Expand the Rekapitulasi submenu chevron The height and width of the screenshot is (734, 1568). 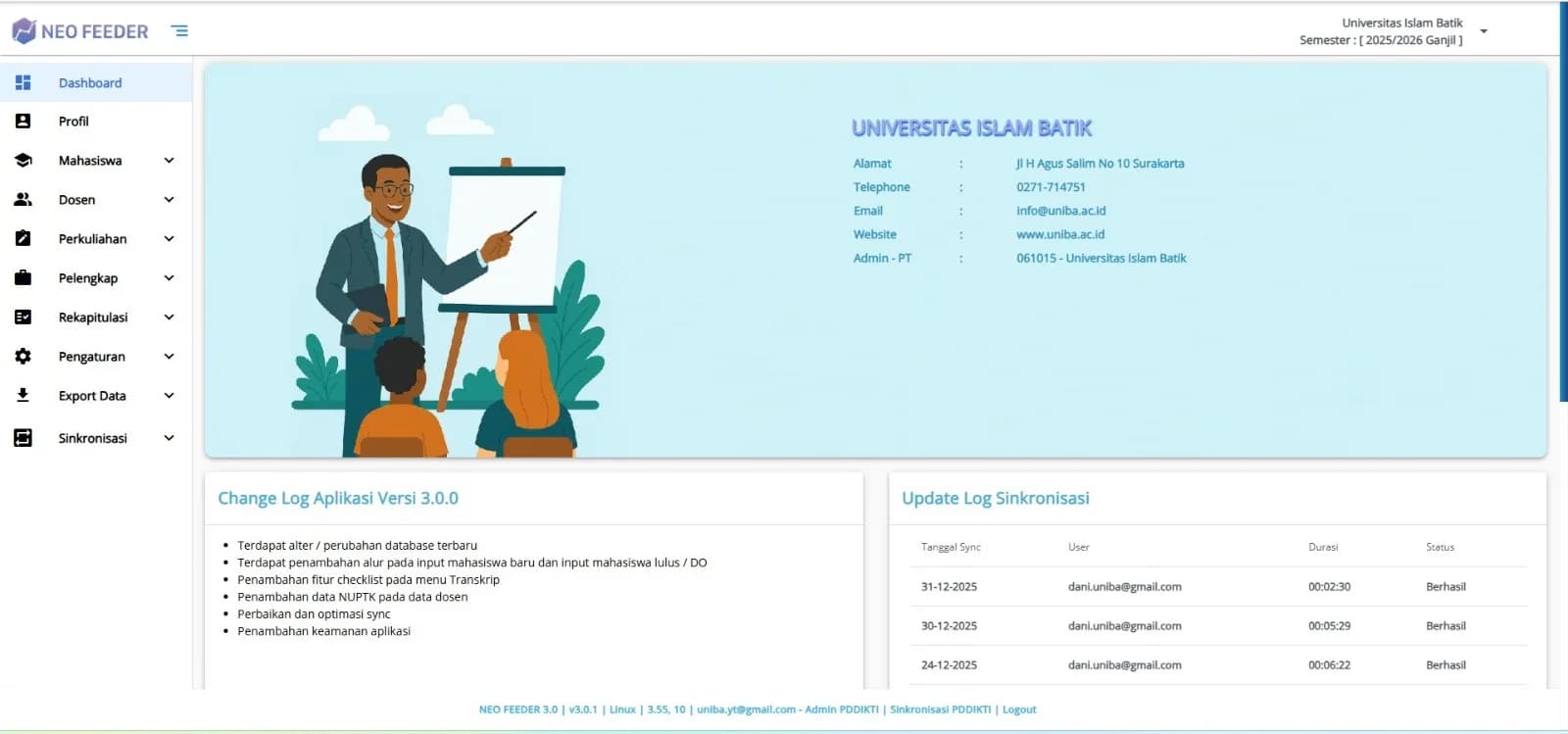pyautogui.click(x=170, y=318)
